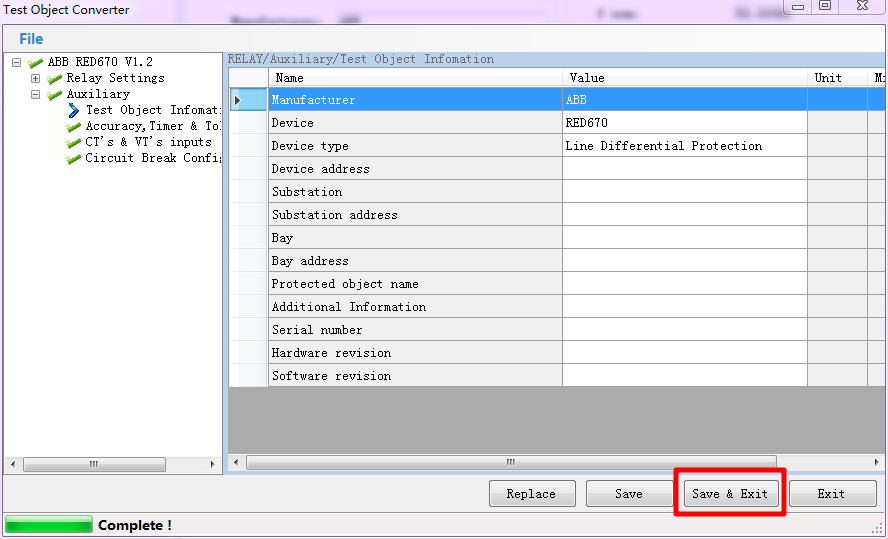Click the Value column header
This screenshot has width=888, height=539.
pyautogui.click(x=685, y=78)
